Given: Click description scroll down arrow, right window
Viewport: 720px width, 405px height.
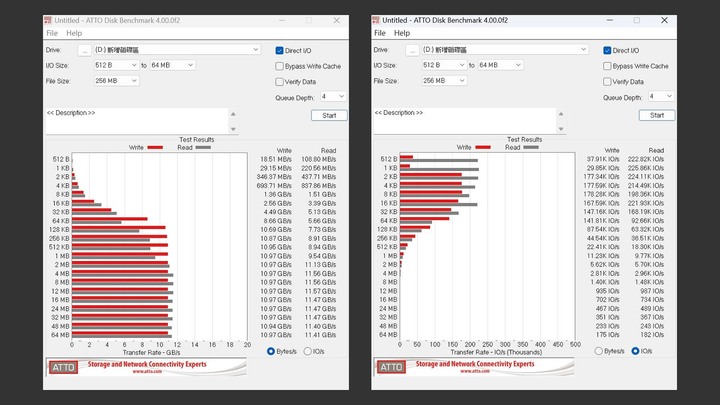Looking at the screenshot, I should [x=561, y=129].
